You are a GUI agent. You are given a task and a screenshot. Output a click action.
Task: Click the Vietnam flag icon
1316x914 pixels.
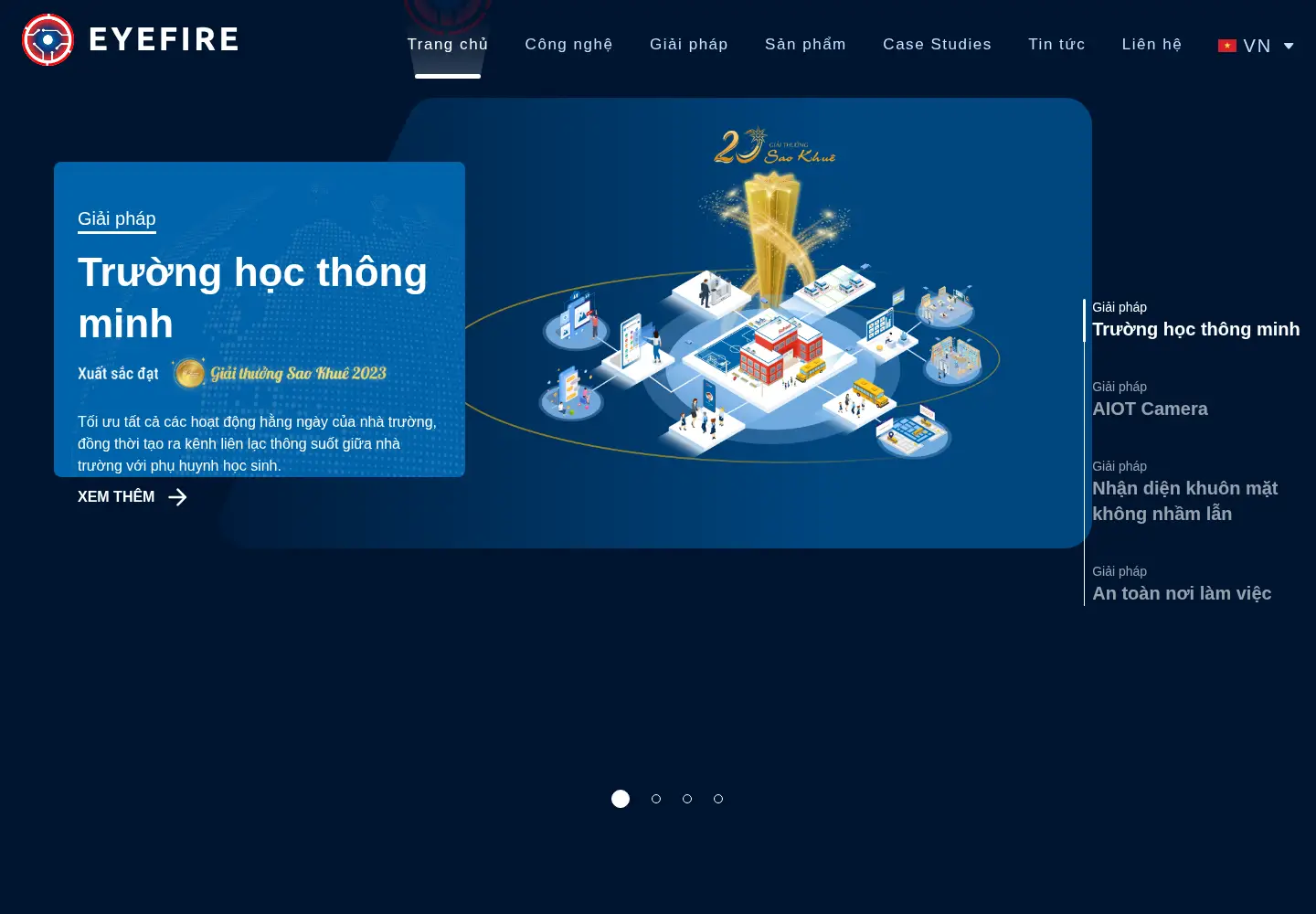(1227, 46)
